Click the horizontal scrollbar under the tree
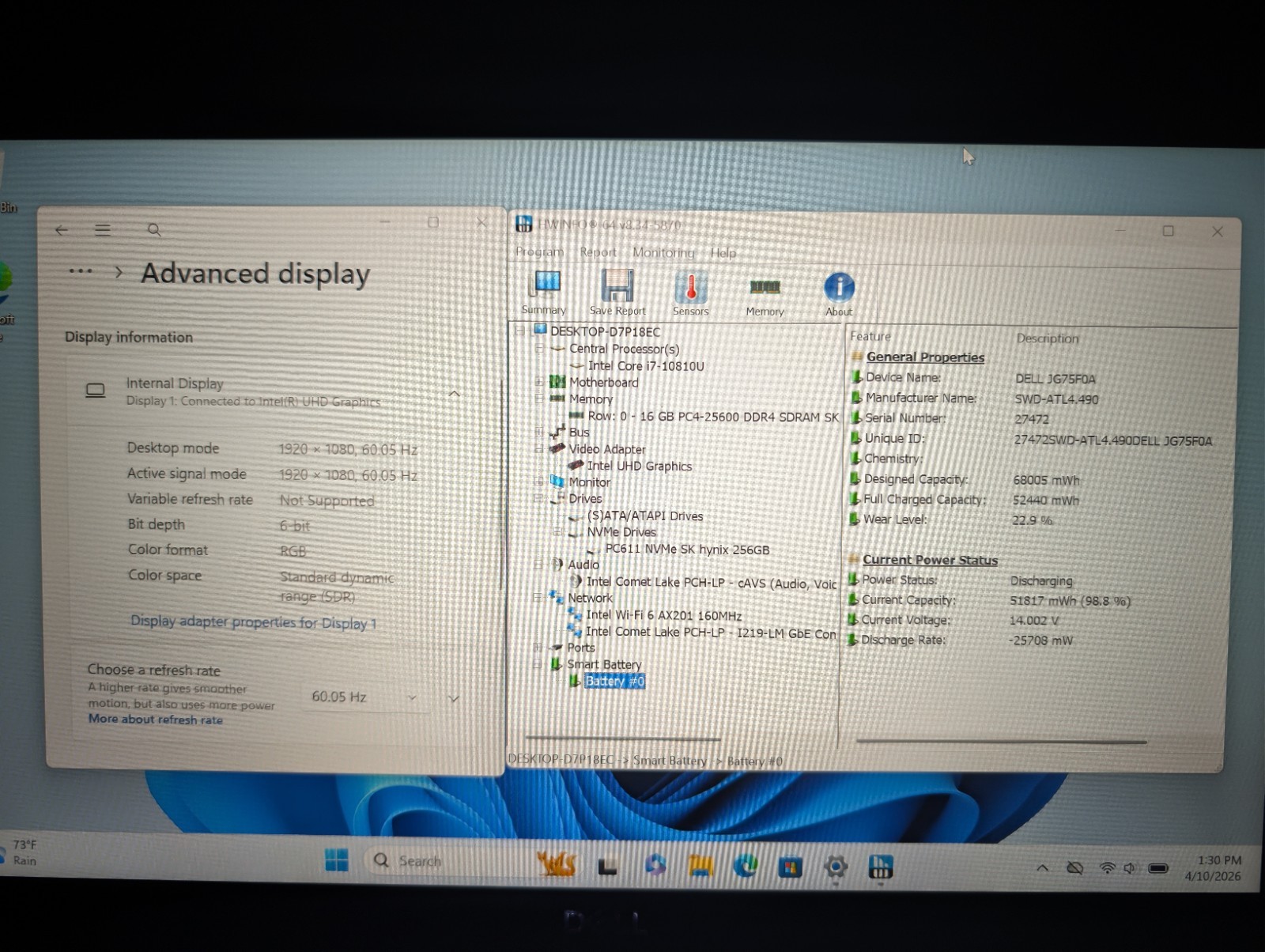 [x=622, y=739]
